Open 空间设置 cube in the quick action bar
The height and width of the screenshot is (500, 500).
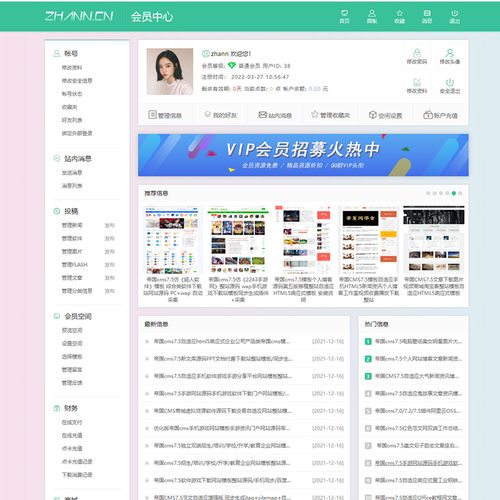pos(385,115)
